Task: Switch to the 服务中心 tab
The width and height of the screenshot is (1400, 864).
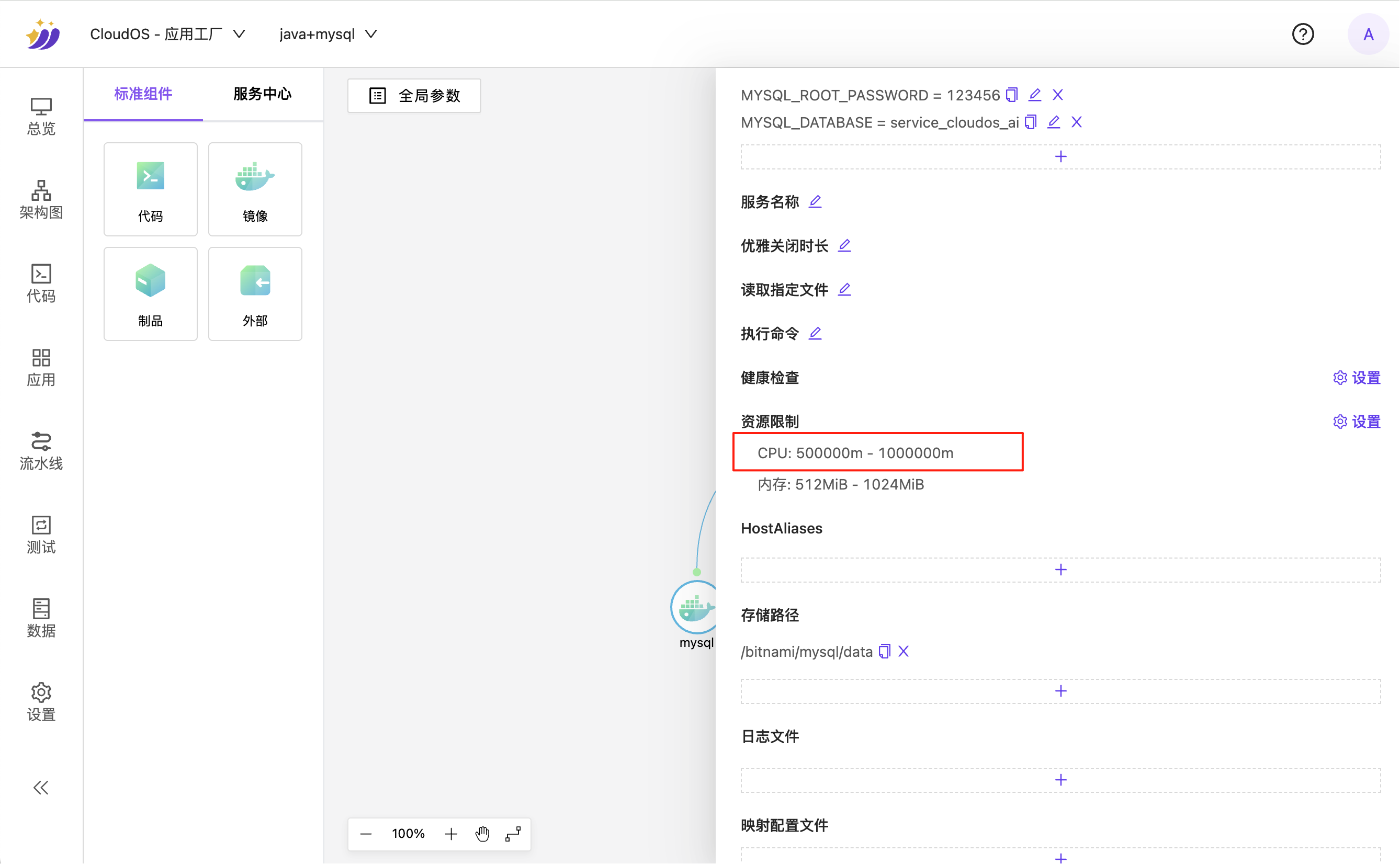Action: [x=262, y=94]
